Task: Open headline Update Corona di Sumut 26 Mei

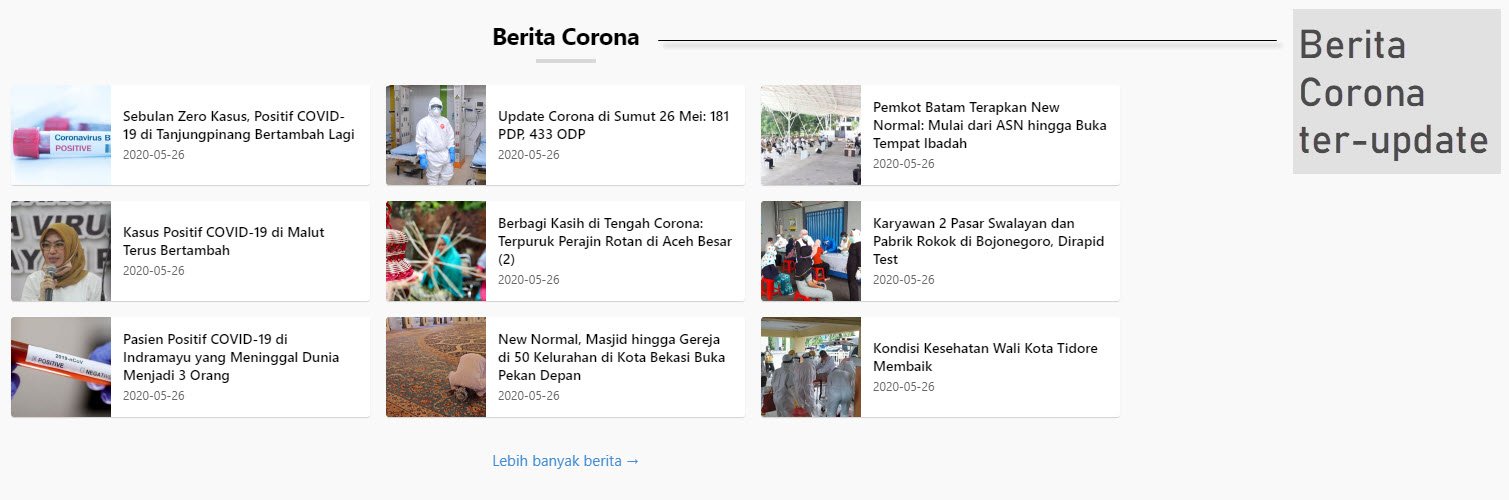Action: tap(614, 125)
